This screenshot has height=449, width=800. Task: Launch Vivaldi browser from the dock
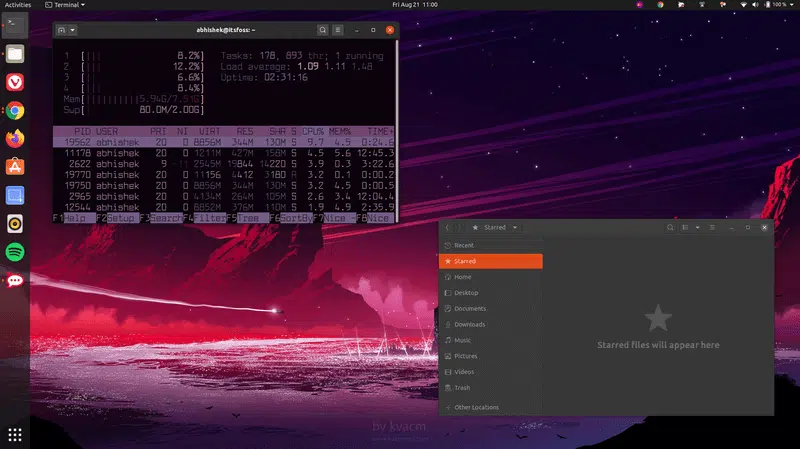coord(15,82)
